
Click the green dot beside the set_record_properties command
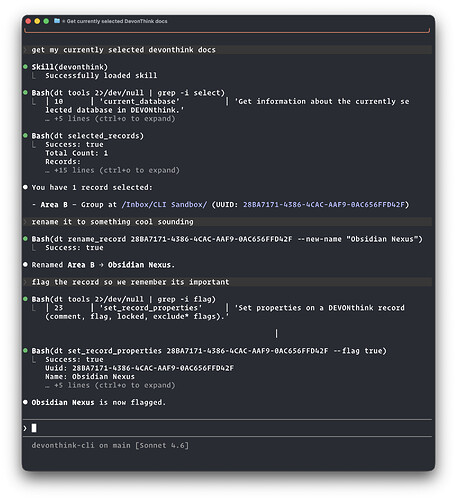25,350
